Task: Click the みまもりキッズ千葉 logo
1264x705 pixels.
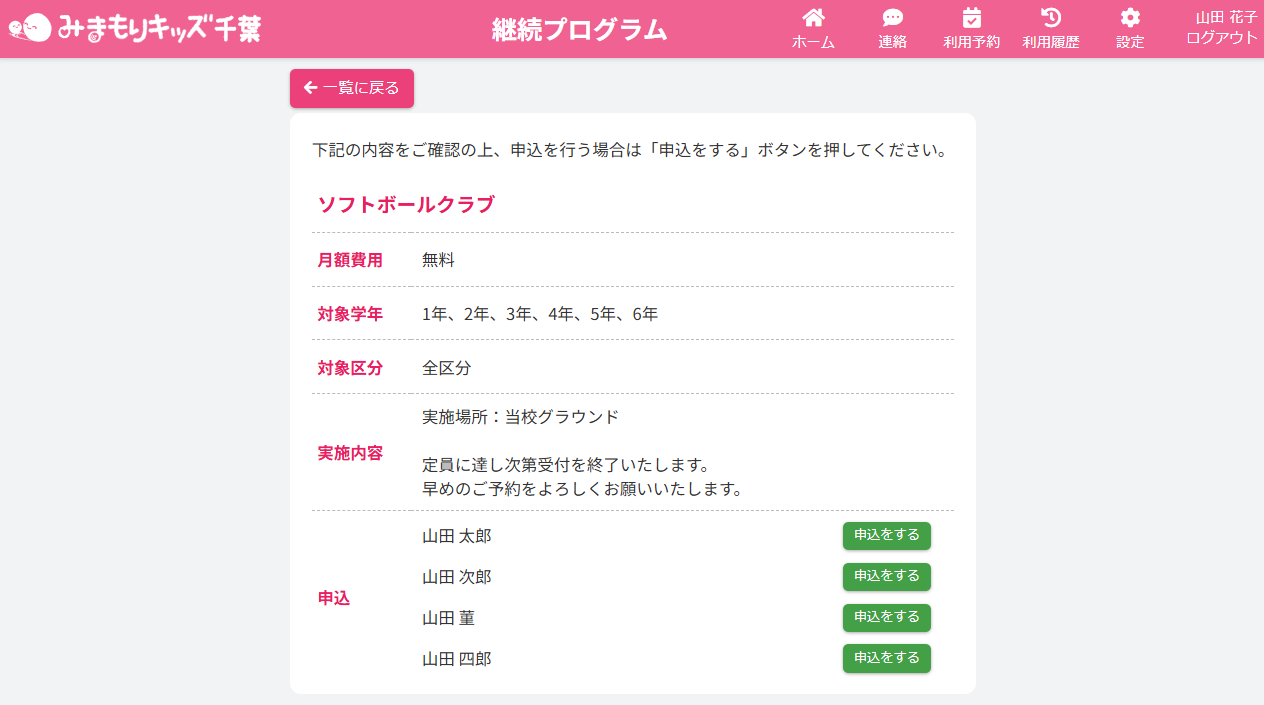Action: [x=135, y=28]
